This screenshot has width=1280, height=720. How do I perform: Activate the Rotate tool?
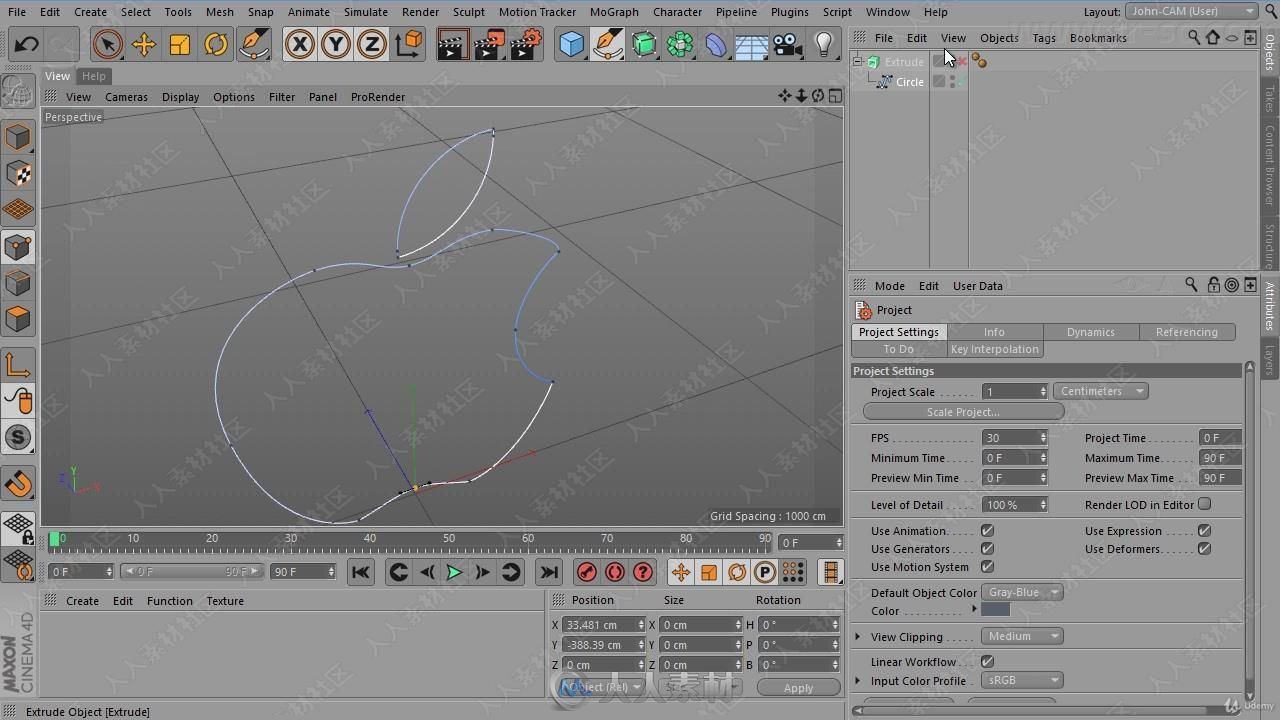point(215,44)
